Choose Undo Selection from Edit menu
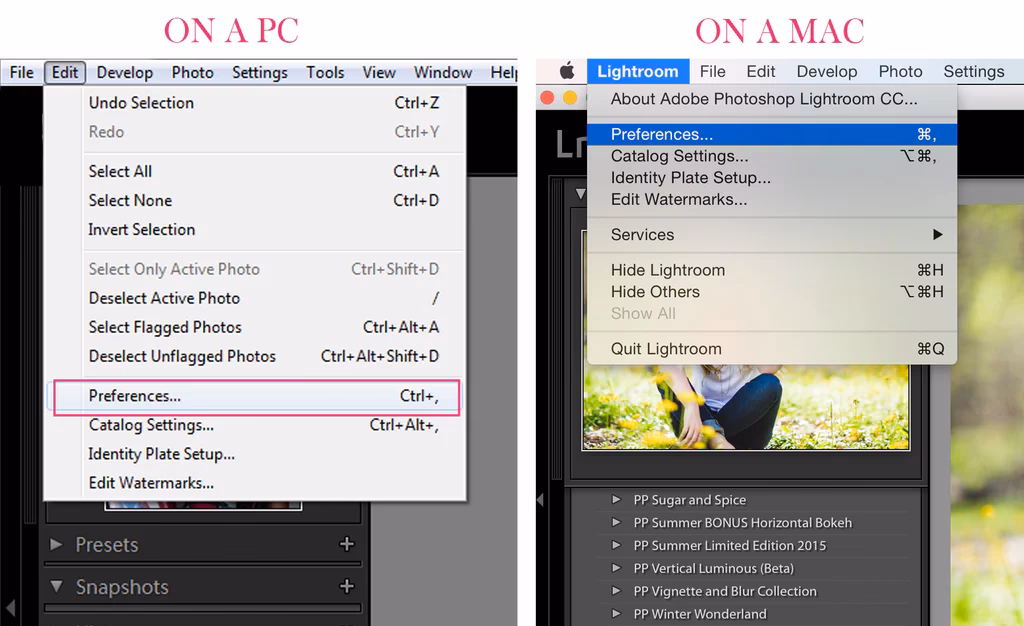Image resolution: width=1024 pixels, height=626 pixels. coord(264,102)
